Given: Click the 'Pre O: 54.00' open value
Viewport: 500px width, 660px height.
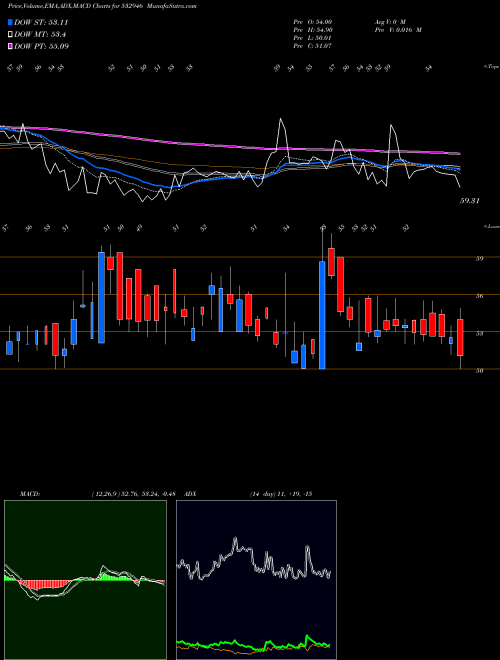Looking at the screenshot, I should (x=313, y=21).
